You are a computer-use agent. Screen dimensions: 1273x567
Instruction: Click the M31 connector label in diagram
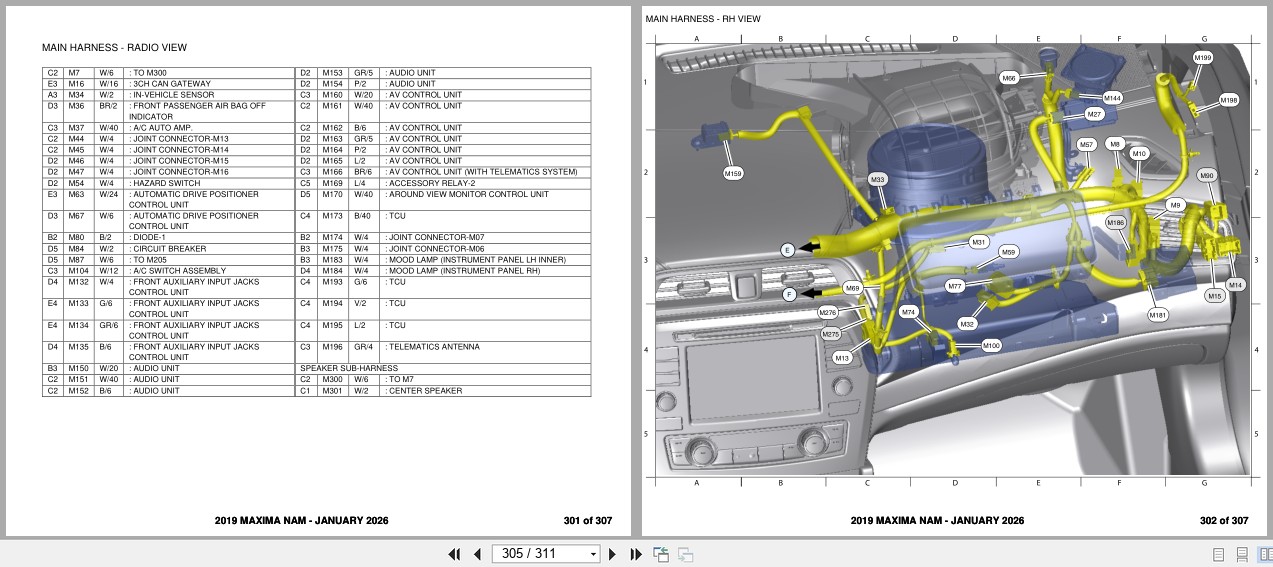pyautogui.click(x=979, y=242)
